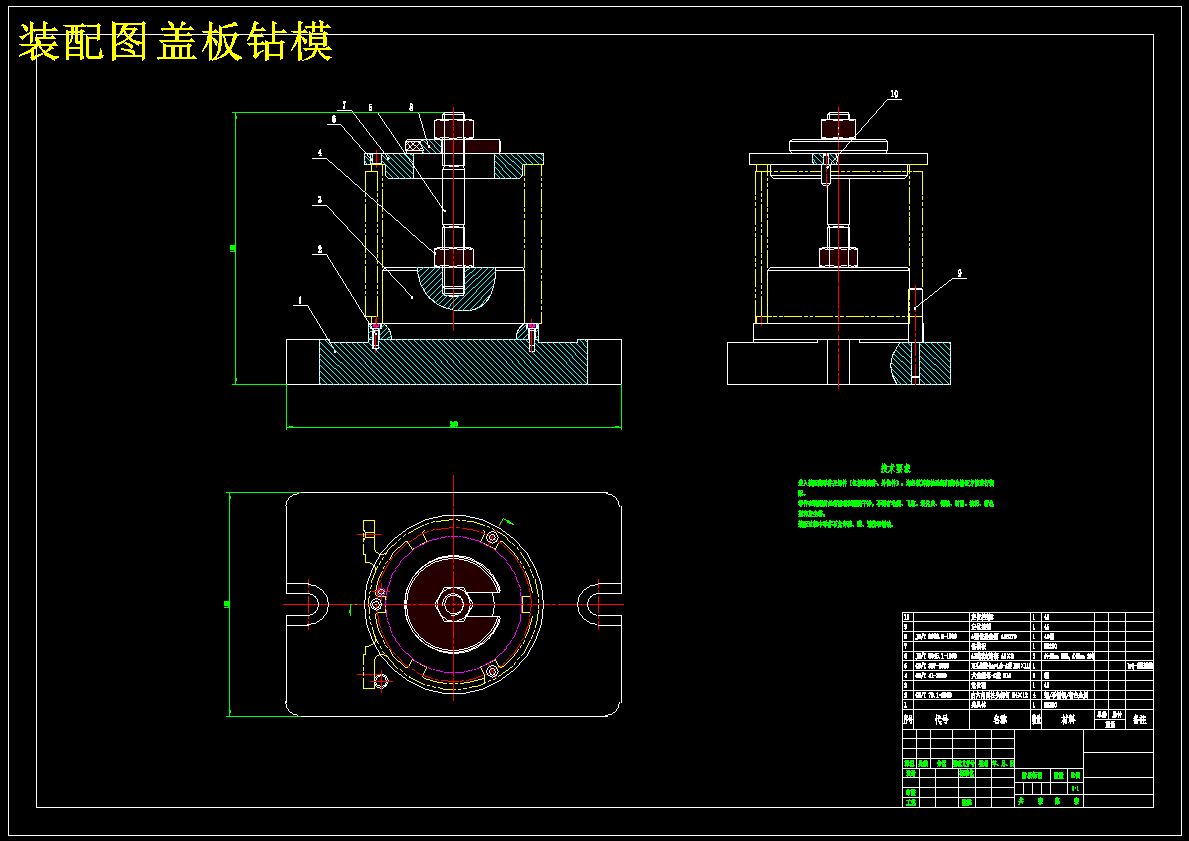Select part balloon number 4
This screenshot has width=1189, height=841.
point(320,152)
